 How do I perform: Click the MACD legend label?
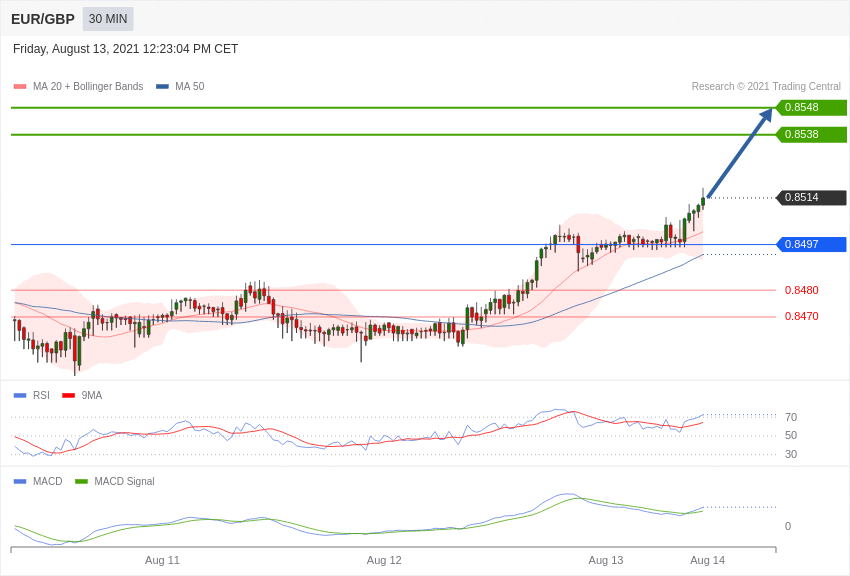48,481
